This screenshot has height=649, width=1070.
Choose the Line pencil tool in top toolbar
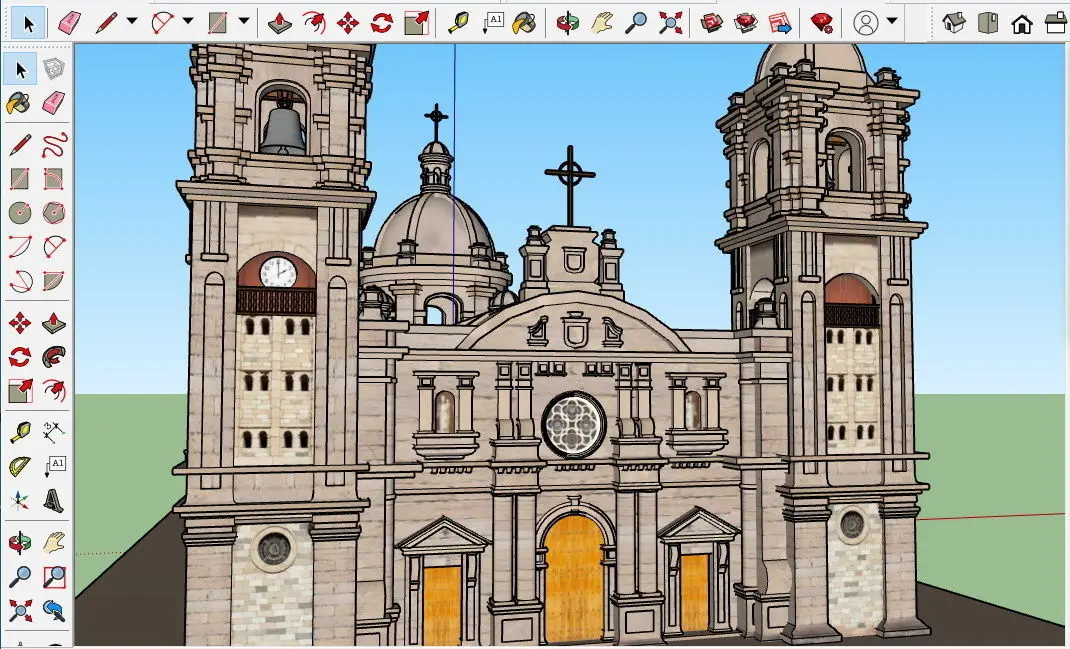pyautogui.click(x=106, y=23)
